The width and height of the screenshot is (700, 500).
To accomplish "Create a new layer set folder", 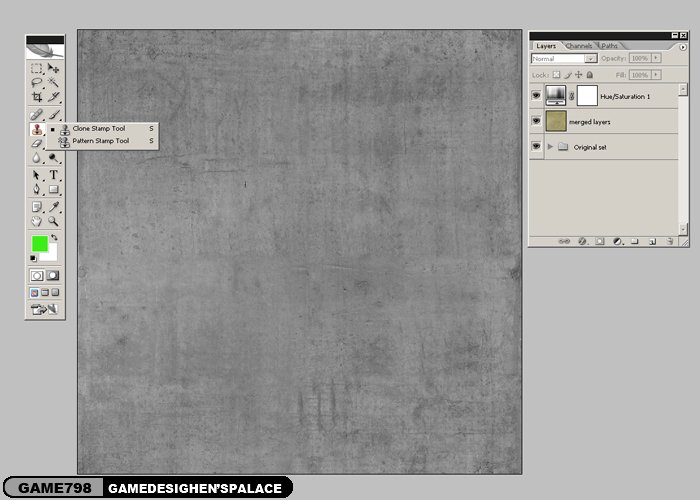I will [634, 241].
